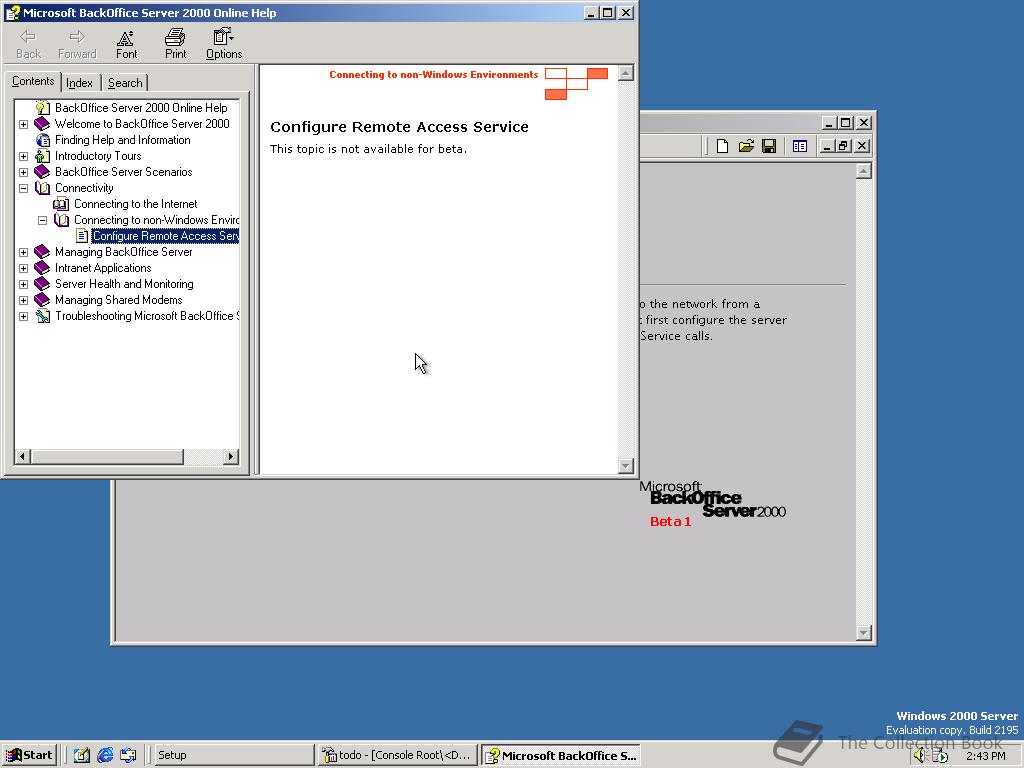Click the purple book icon beside Managing Shared Modems

pos(42,300)
